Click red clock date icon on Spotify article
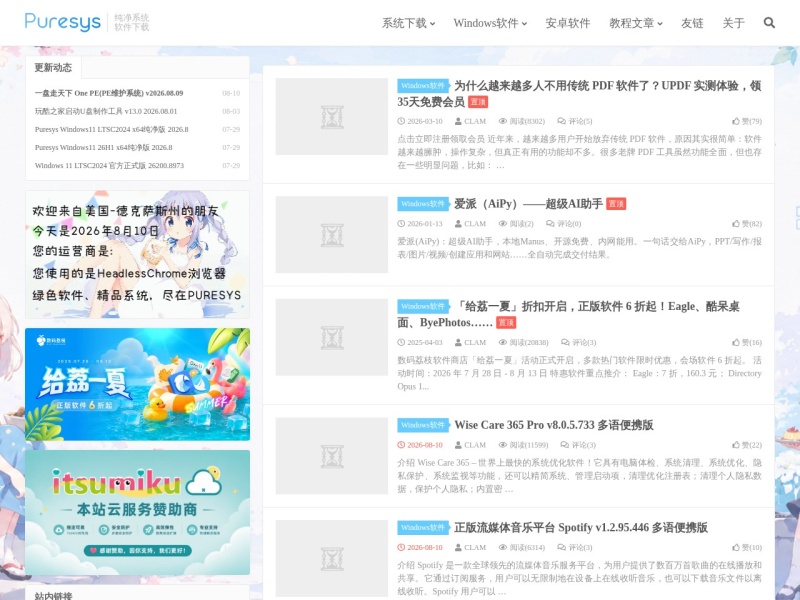 coord(401,548)
